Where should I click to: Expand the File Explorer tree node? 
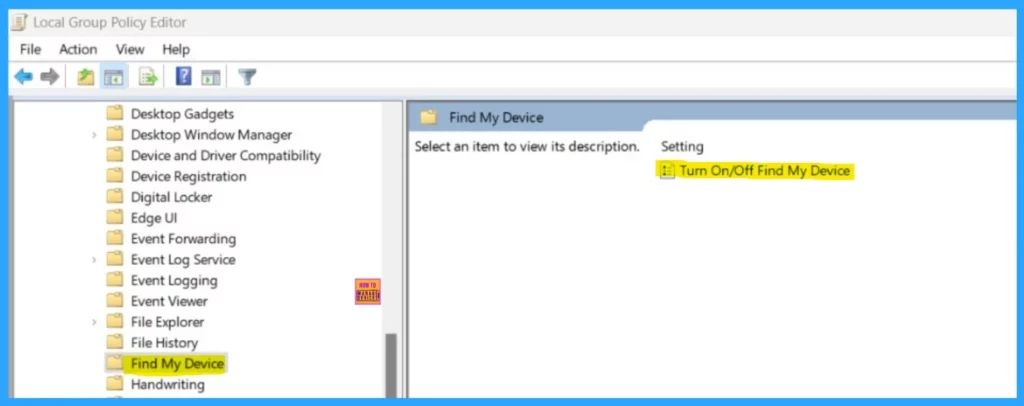(94, 322)
